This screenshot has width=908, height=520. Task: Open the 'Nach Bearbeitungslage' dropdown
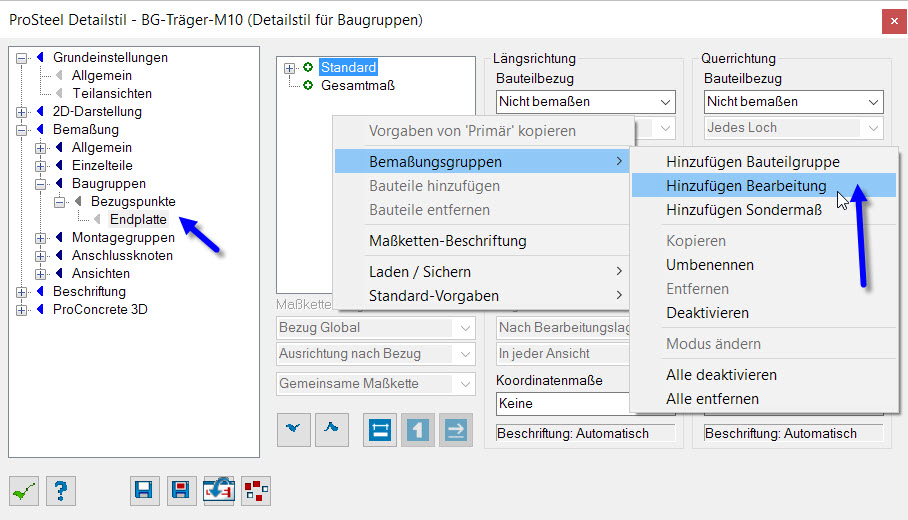coord(563,328)
